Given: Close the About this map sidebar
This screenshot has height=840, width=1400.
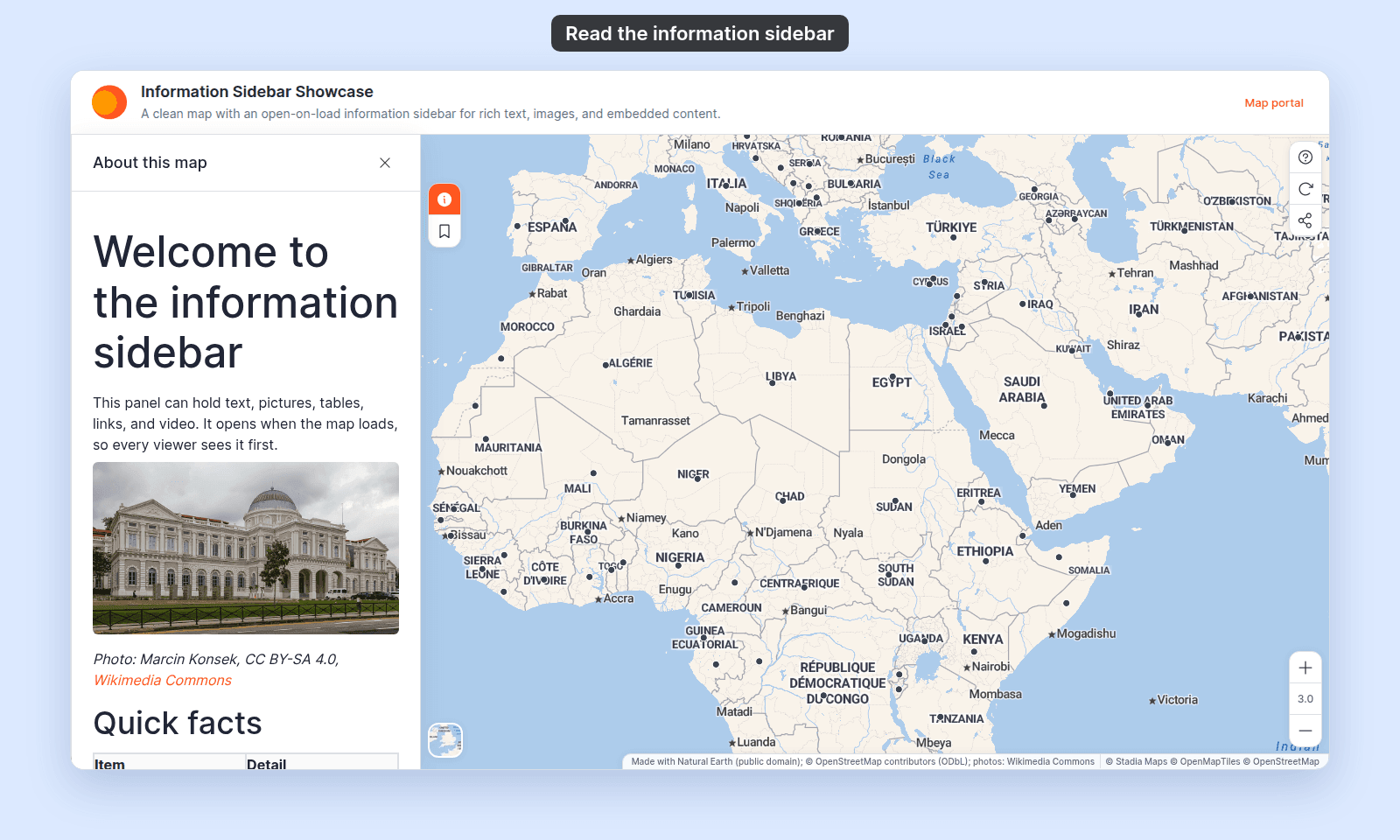Looking at the screenshot, I should click(x=385, y=163).
